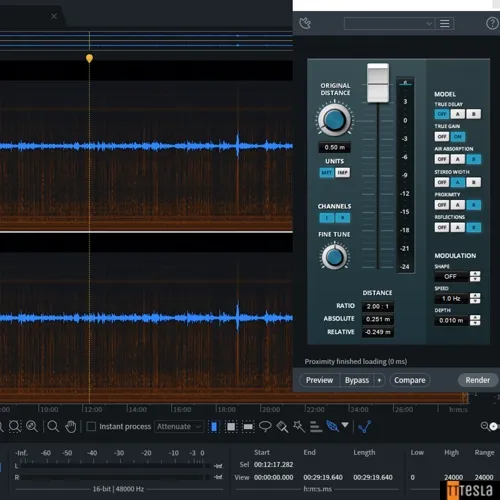Click the white distance fader handle
This screenshot has width=500, height=500.
[378, 83]
